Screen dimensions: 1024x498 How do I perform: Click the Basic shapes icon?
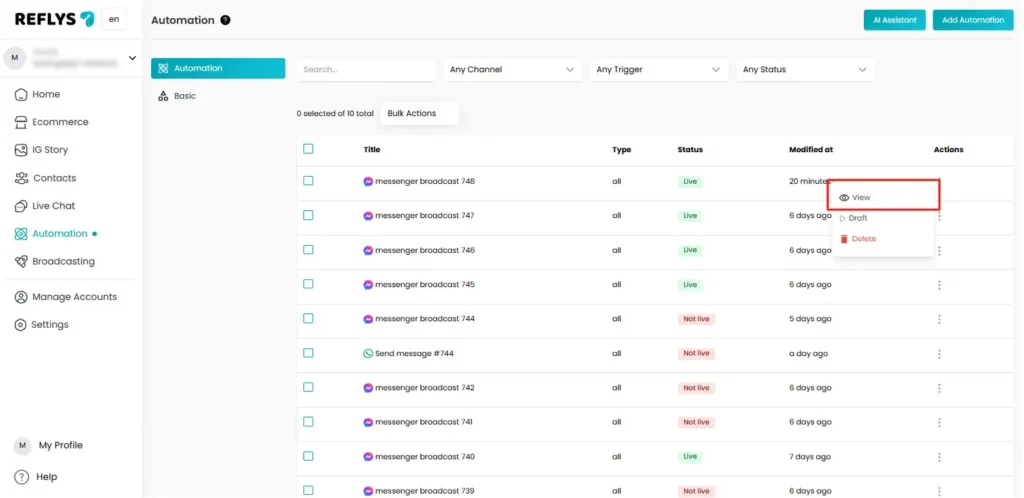[x=163, y=96]
